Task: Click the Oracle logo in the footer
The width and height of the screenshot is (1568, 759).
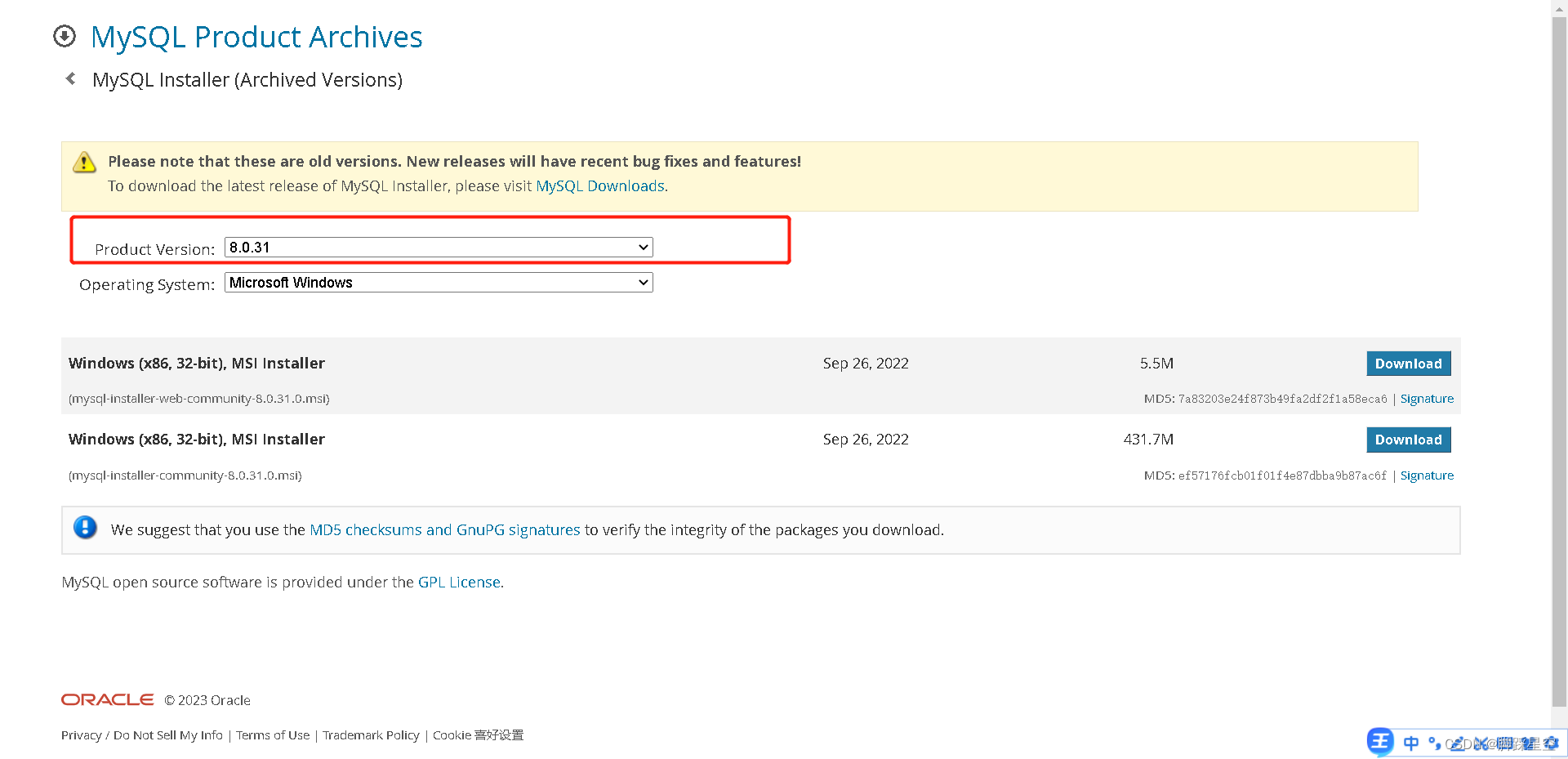Action: click(107, 700)
